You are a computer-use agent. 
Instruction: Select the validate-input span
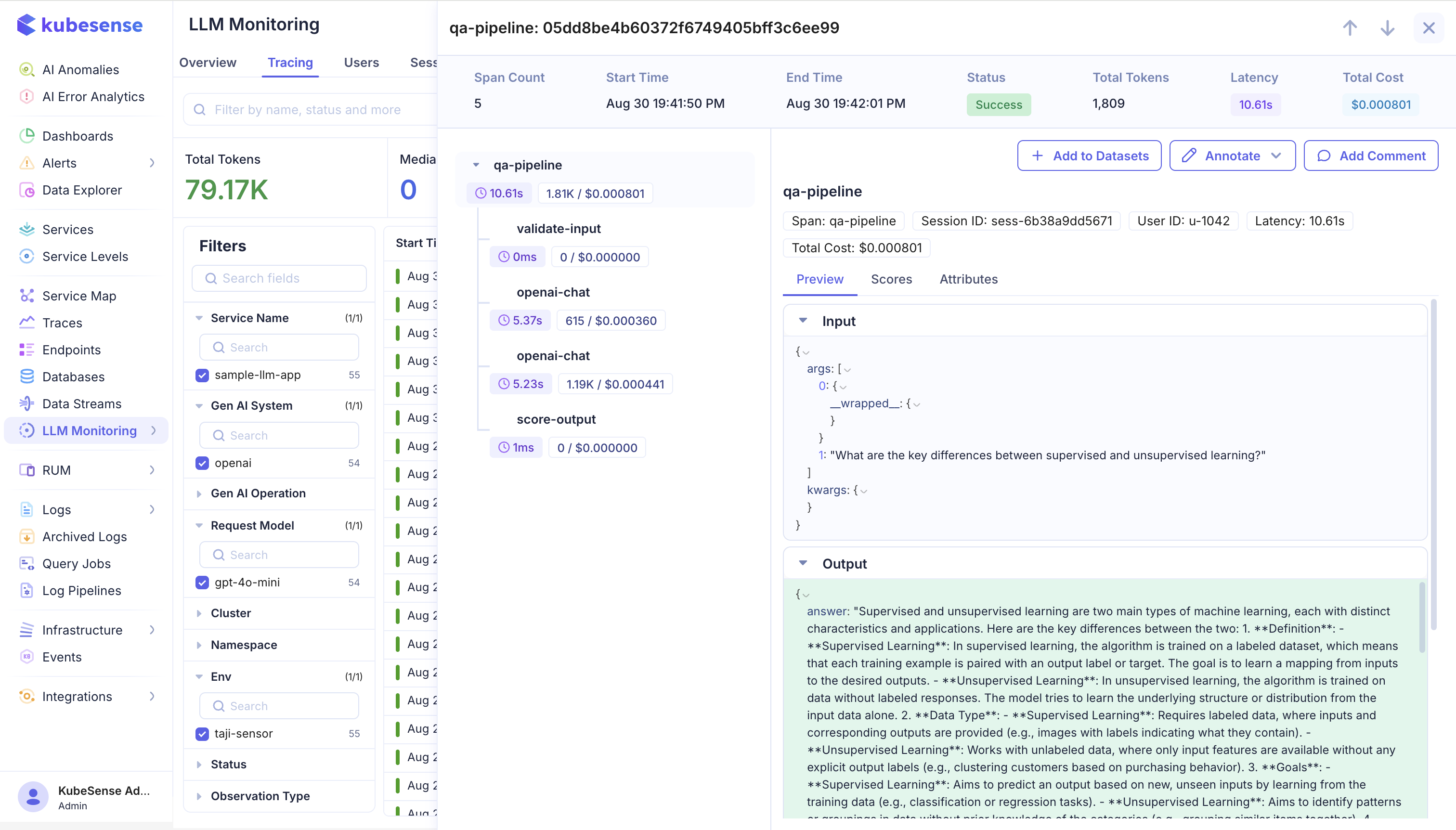pyautogui.click(x=558, y=229)
